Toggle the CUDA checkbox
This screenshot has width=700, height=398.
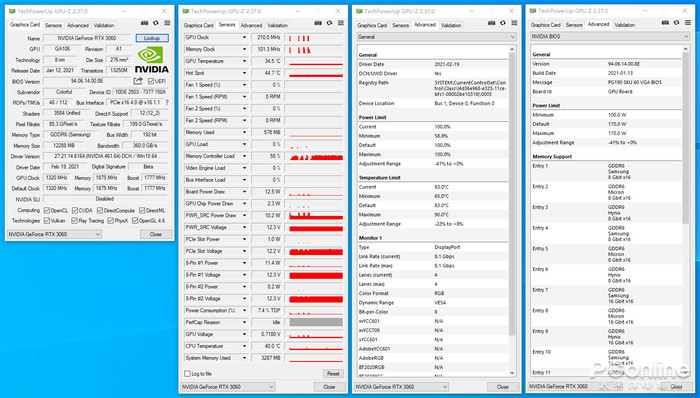75,210
